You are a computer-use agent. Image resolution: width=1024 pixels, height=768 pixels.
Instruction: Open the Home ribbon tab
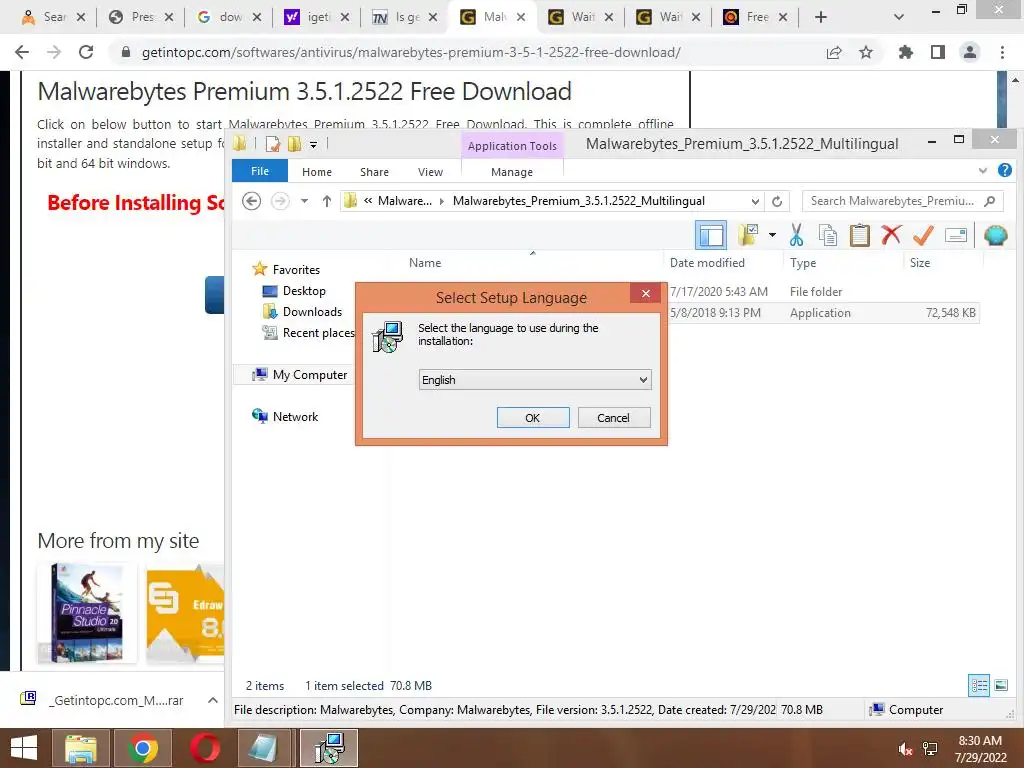(x=317, y=172)
